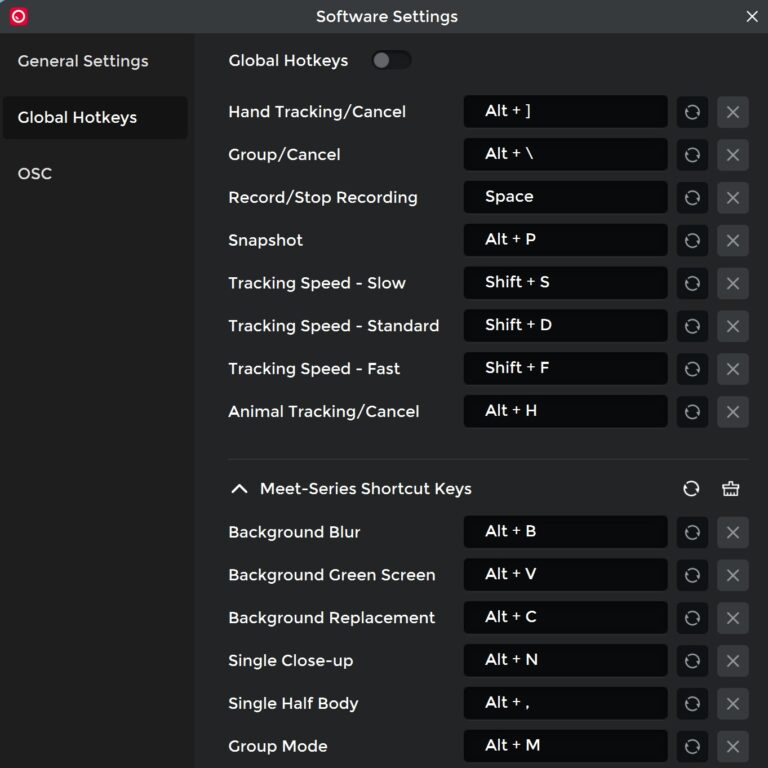Clear all Meet-Series shortcut keys
The width and height of the screenshot is (768, 768).
tap(731, 489)
